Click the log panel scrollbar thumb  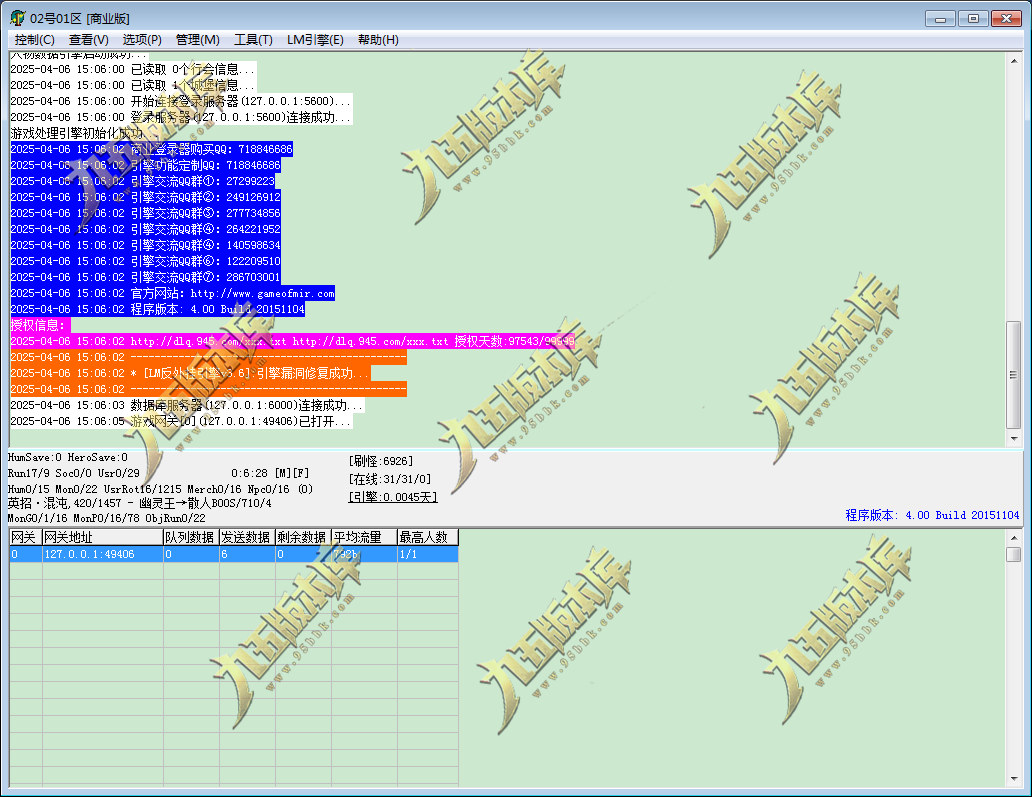click(x=1014, y=374)
